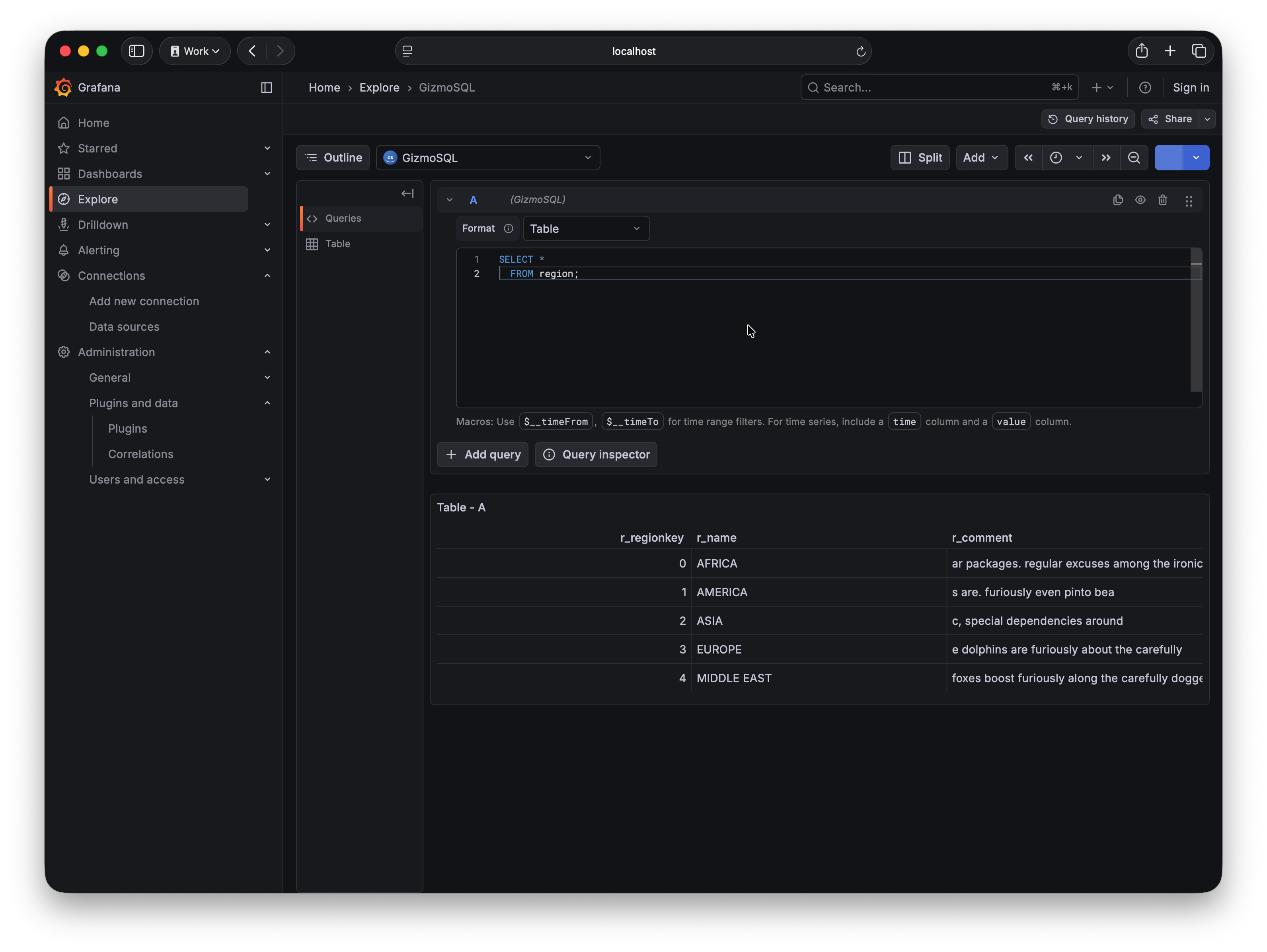
Task: Collapse the Administration section
Action: click(x=267, y=352)
